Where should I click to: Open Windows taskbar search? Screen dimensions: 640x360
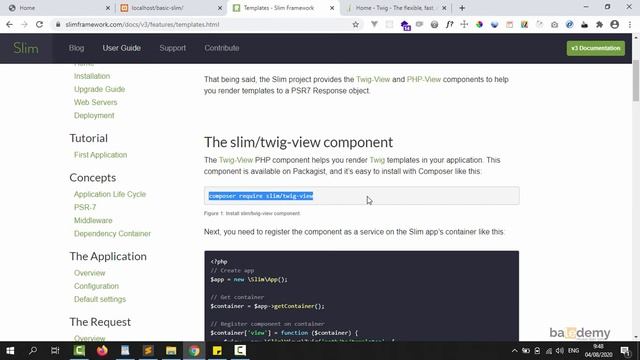pyautogui.click(x=33, y=351)
